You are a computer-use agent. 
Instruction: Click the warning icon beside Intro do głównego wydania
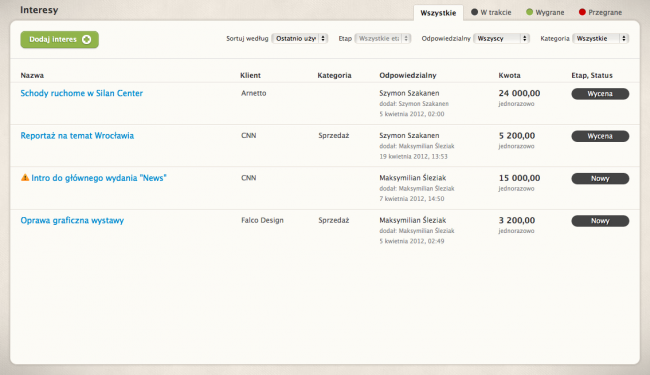[25, 177]
